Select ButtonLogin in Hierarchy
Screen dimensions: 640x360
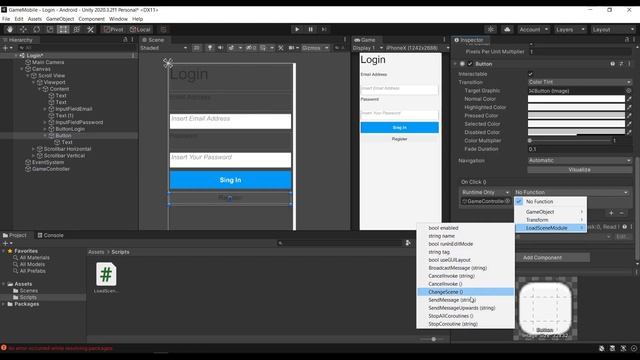(x=70, y=129)
